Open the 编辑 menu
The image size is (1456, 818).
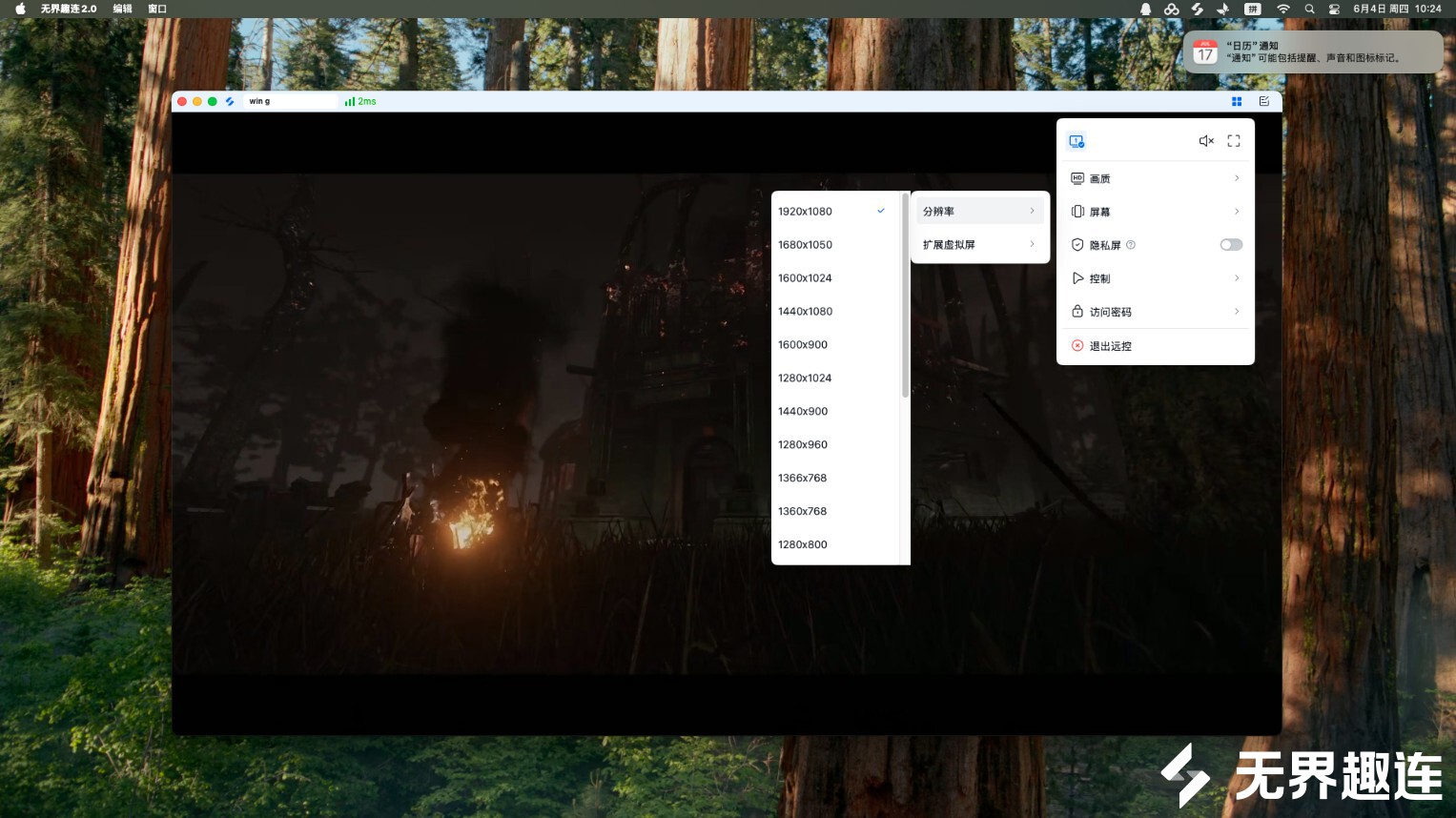pos(122,9)
